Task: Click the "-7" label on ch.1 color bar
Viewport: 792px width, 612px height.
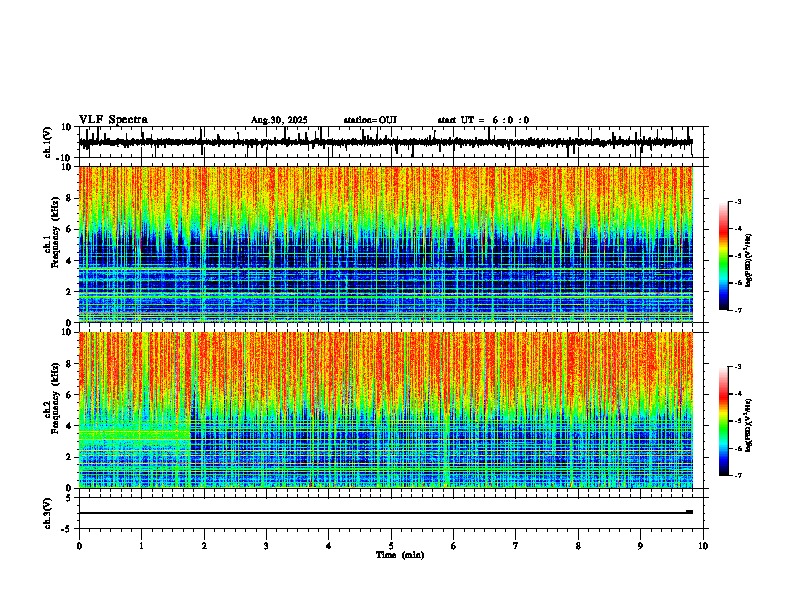Action: coord(737,310)
